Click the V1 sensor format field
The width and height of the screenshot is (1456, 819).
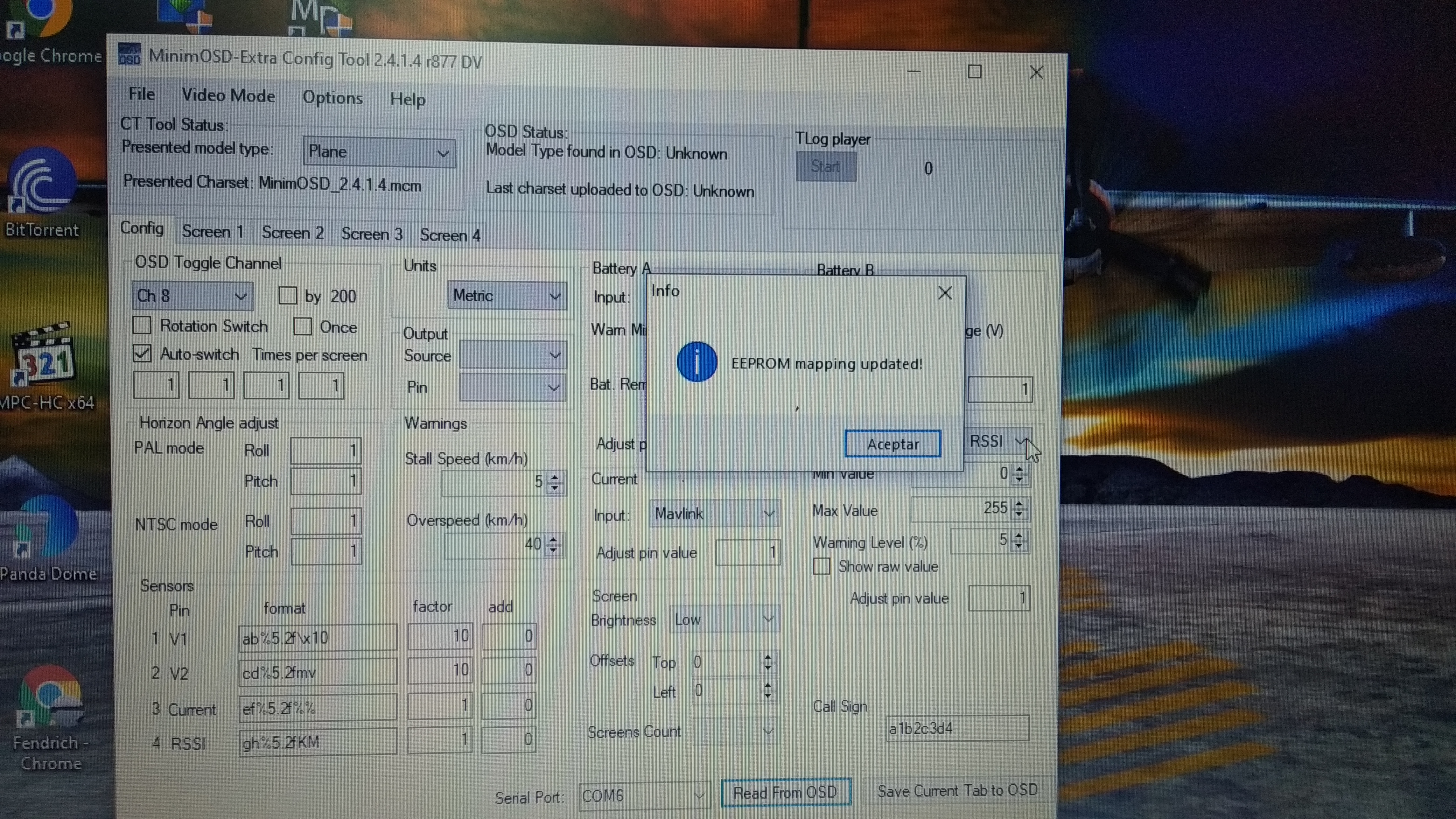pyautogui.click(x=318, y=638)
